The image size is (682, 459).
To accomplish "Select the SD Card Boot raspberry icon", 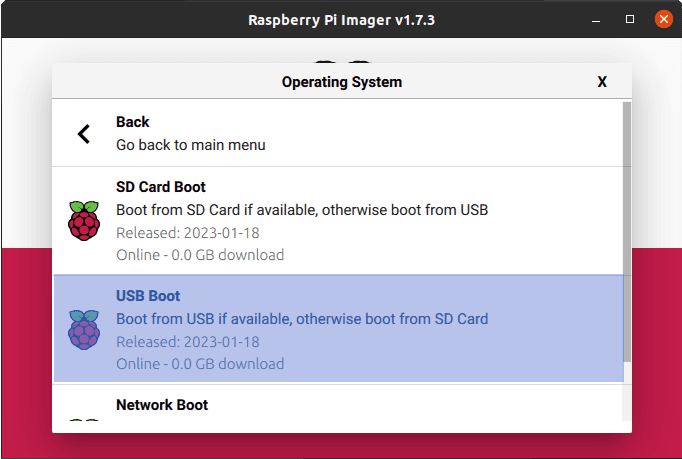I will (x=84, y=220).
